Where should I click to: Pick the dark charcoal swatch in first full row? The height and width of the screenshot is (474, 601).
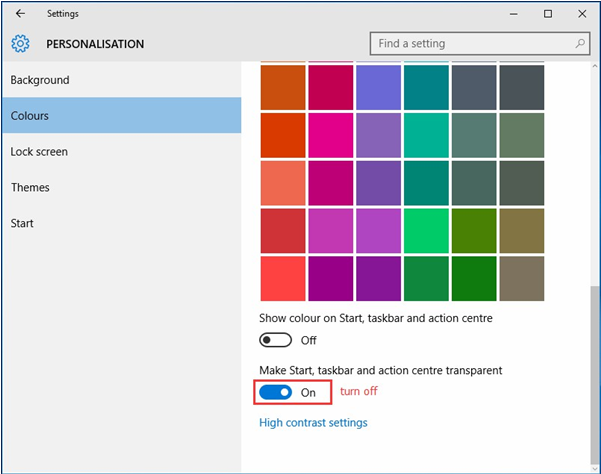pyautogui.click(x=522, y=87)
